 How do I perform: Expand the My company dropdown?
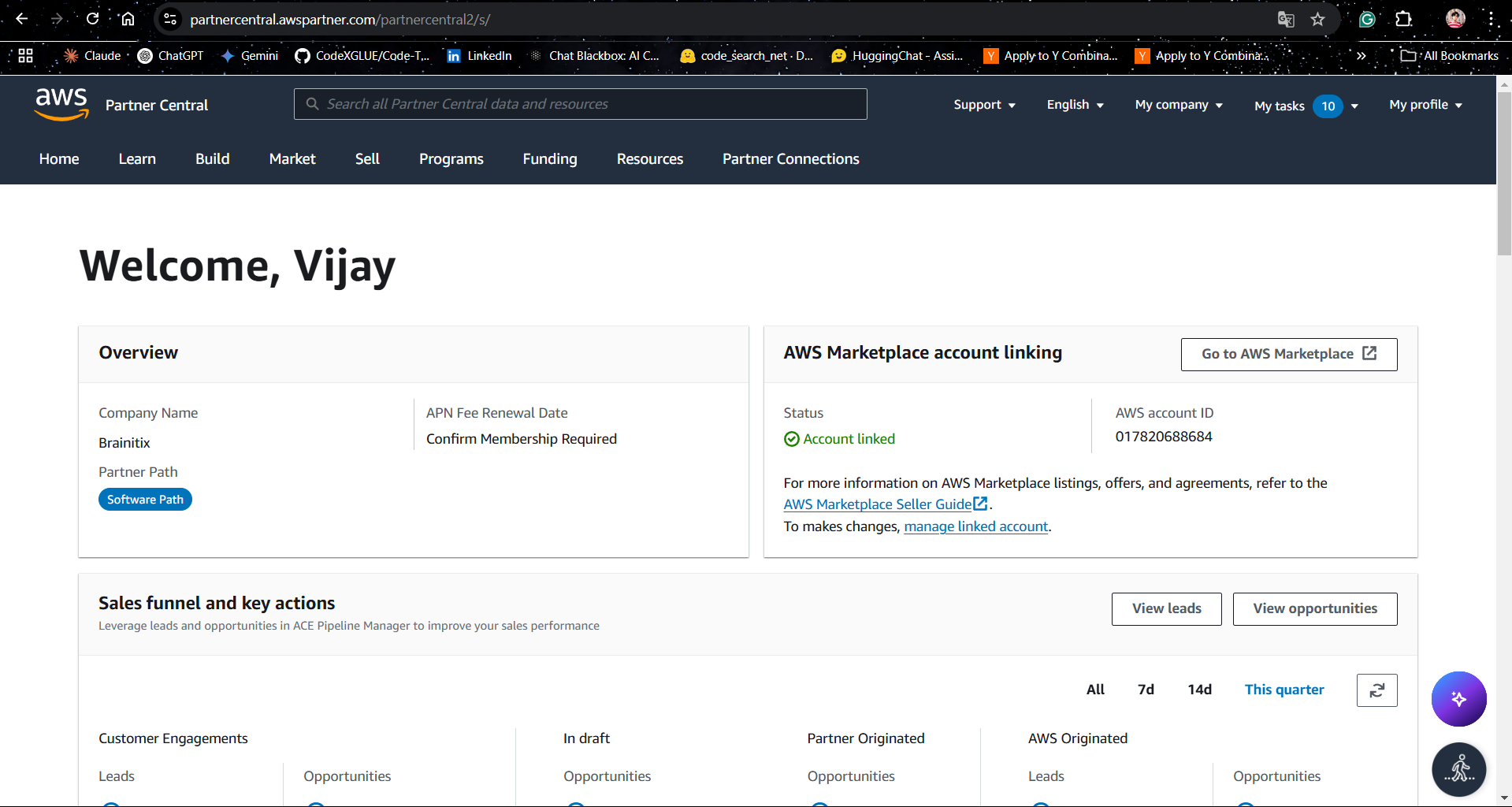pyautogui.click(x=1179, y=105)
